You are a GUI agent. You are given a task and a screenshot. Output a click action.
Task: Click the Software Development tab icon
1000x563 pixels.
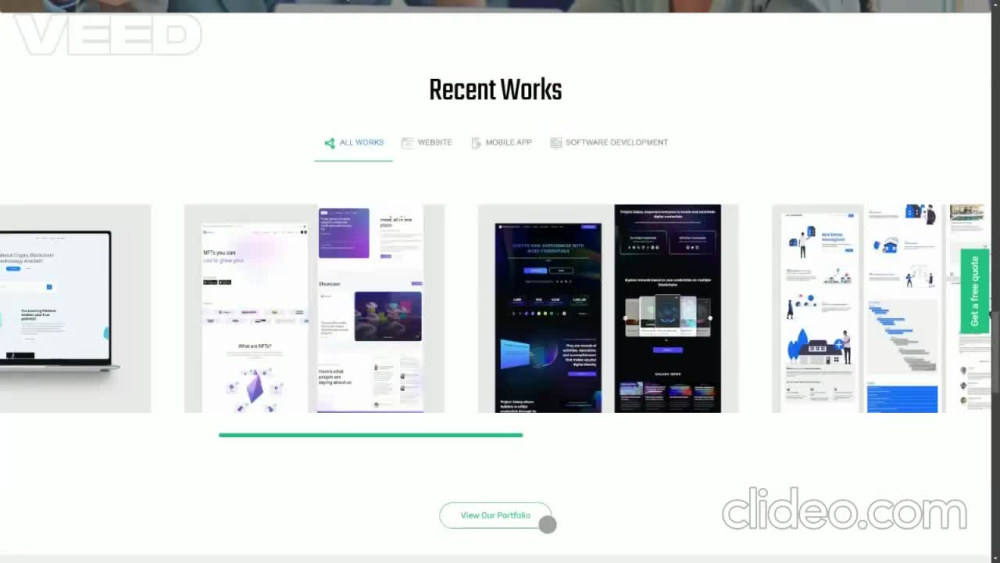pyautogui.click(x=555, y=143)
